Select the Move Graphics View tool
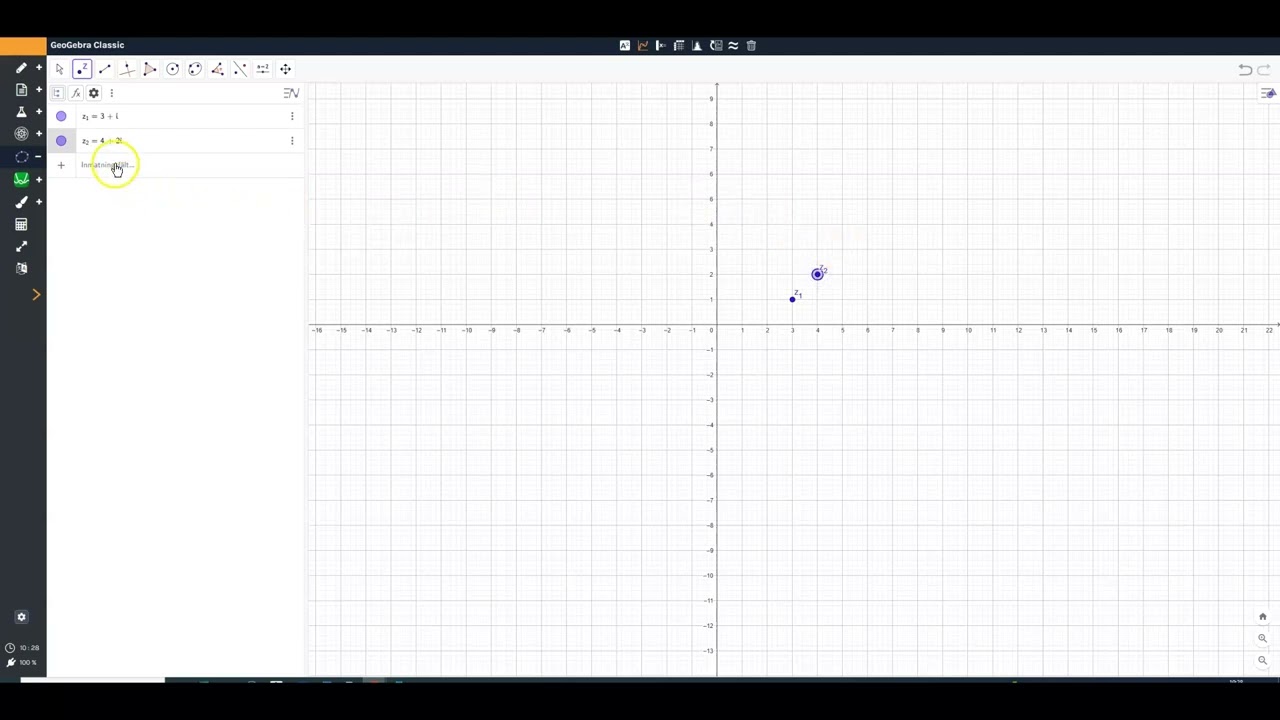1280x720 pixels. 285,69
